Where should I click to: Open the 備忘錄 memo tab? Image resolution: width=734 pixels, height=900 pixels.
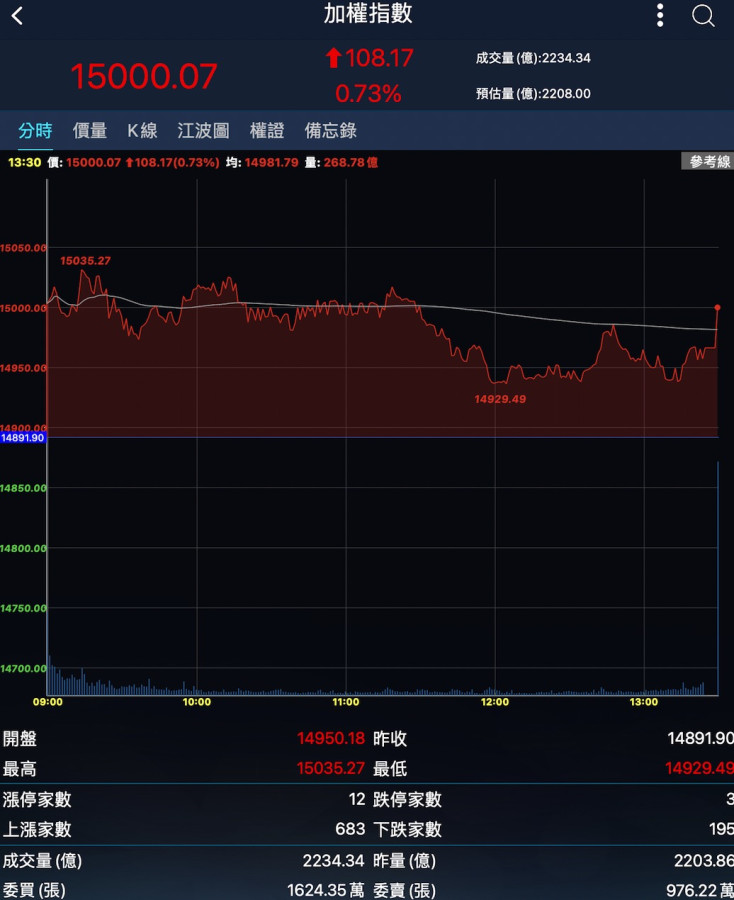[330, 130]
